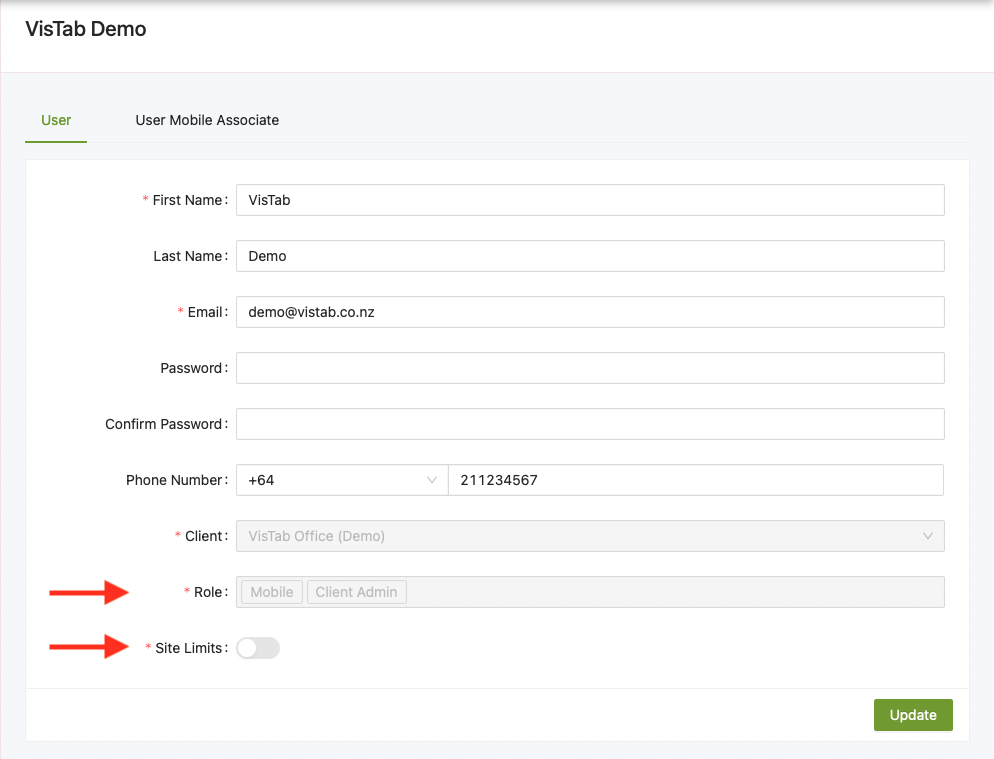994x759 pixels.
Task: Toggle the Site Limits switch
Action: tap(258, 648)
